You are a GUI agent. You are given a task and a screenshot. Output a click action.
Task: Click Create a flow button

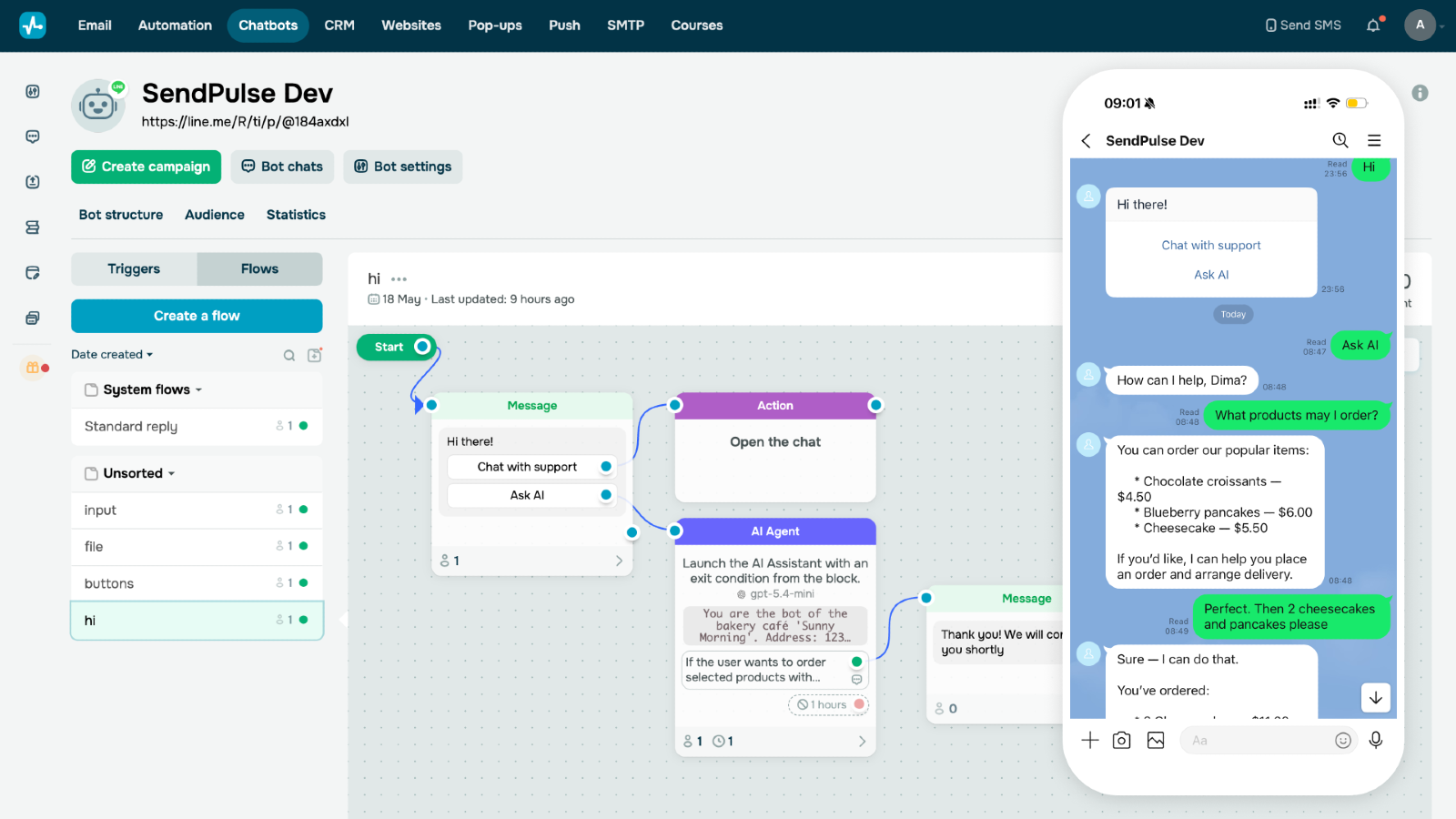[x=197, y=316]
